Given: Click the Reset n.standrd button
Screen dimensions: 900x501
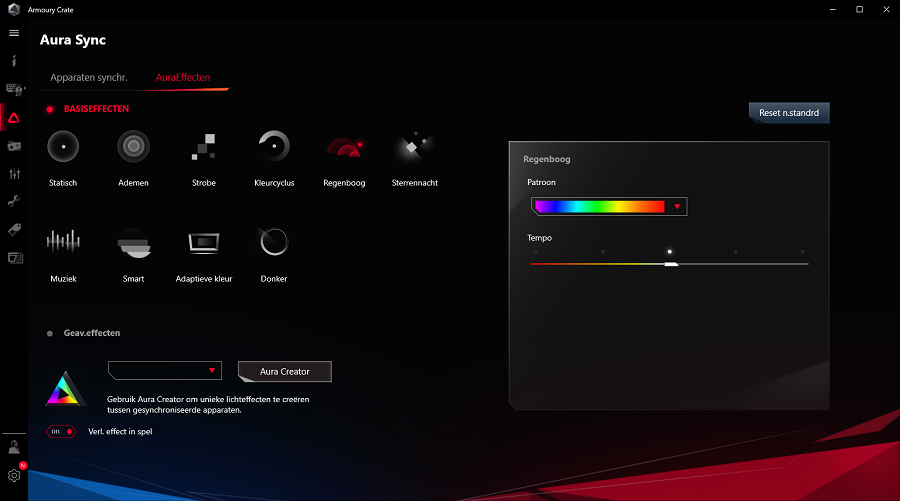Looking at the screenshot, I should coord(789,112).
